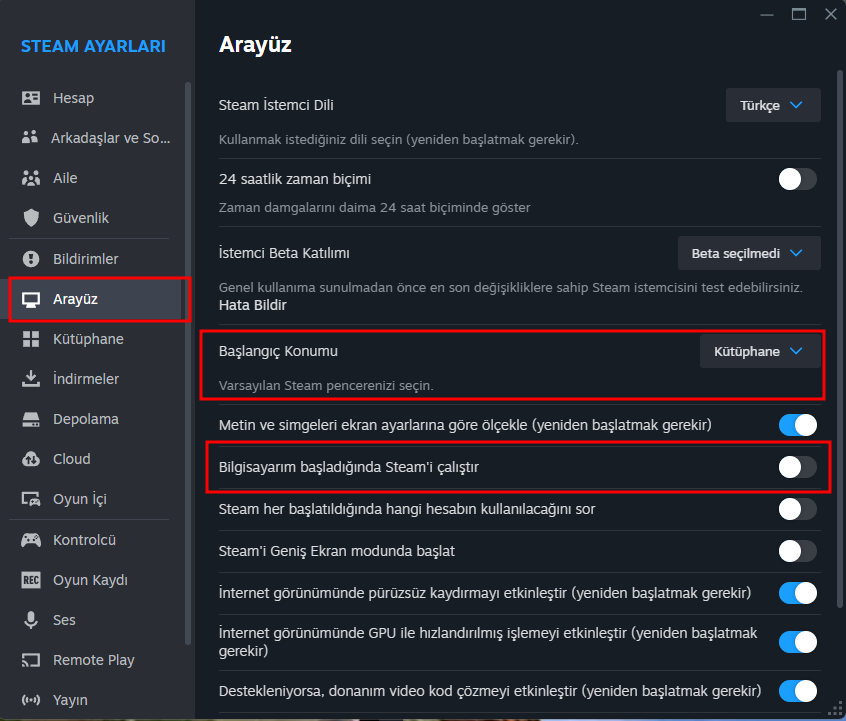Click the Arayüz page heading

coord(255,45)
